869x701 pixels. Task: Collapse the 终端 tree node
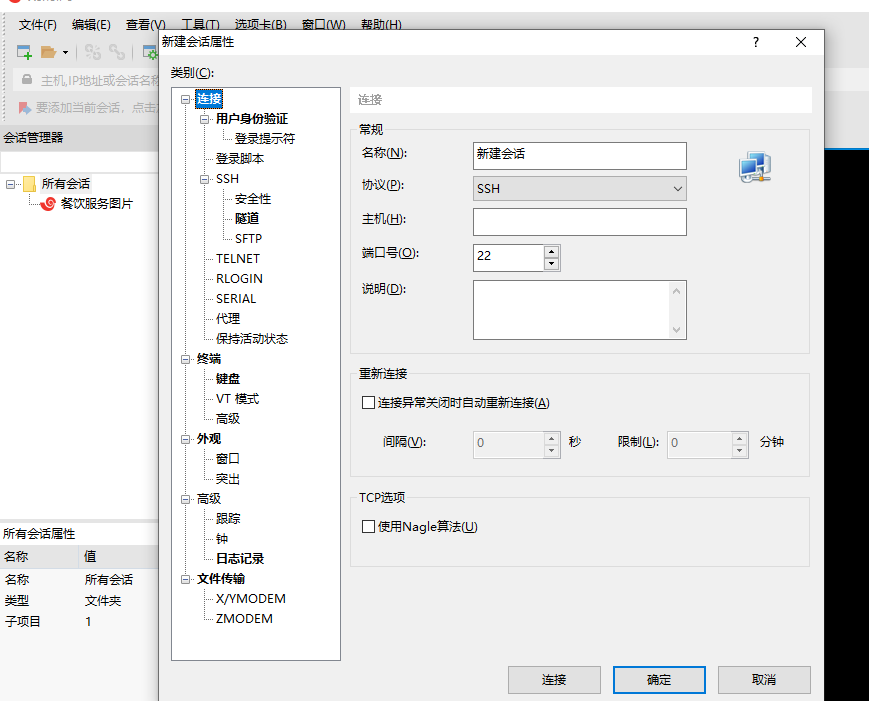(186, 360)
